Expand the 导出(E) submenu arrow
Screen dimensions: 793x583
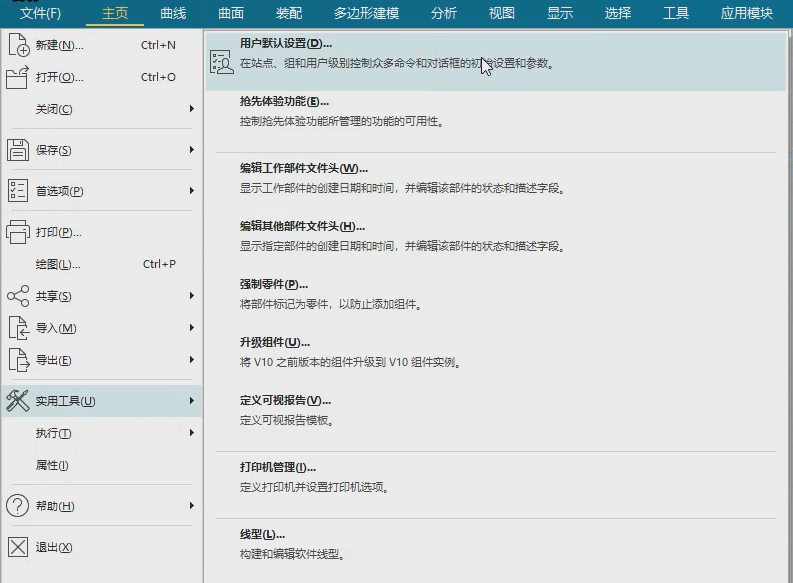click(x=192, y=360)
